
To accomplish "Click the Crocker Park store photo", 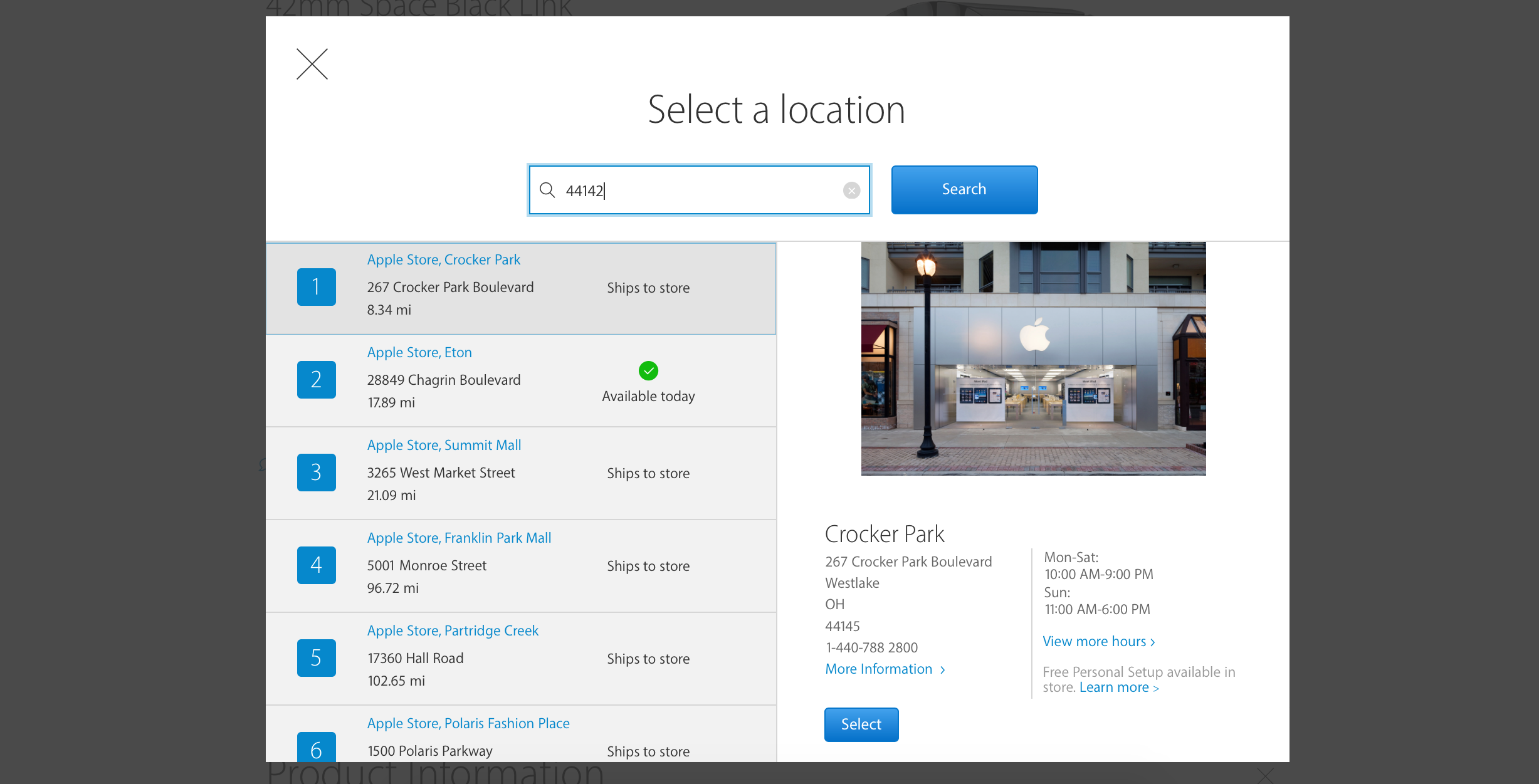I will [x=1033, y=358].
